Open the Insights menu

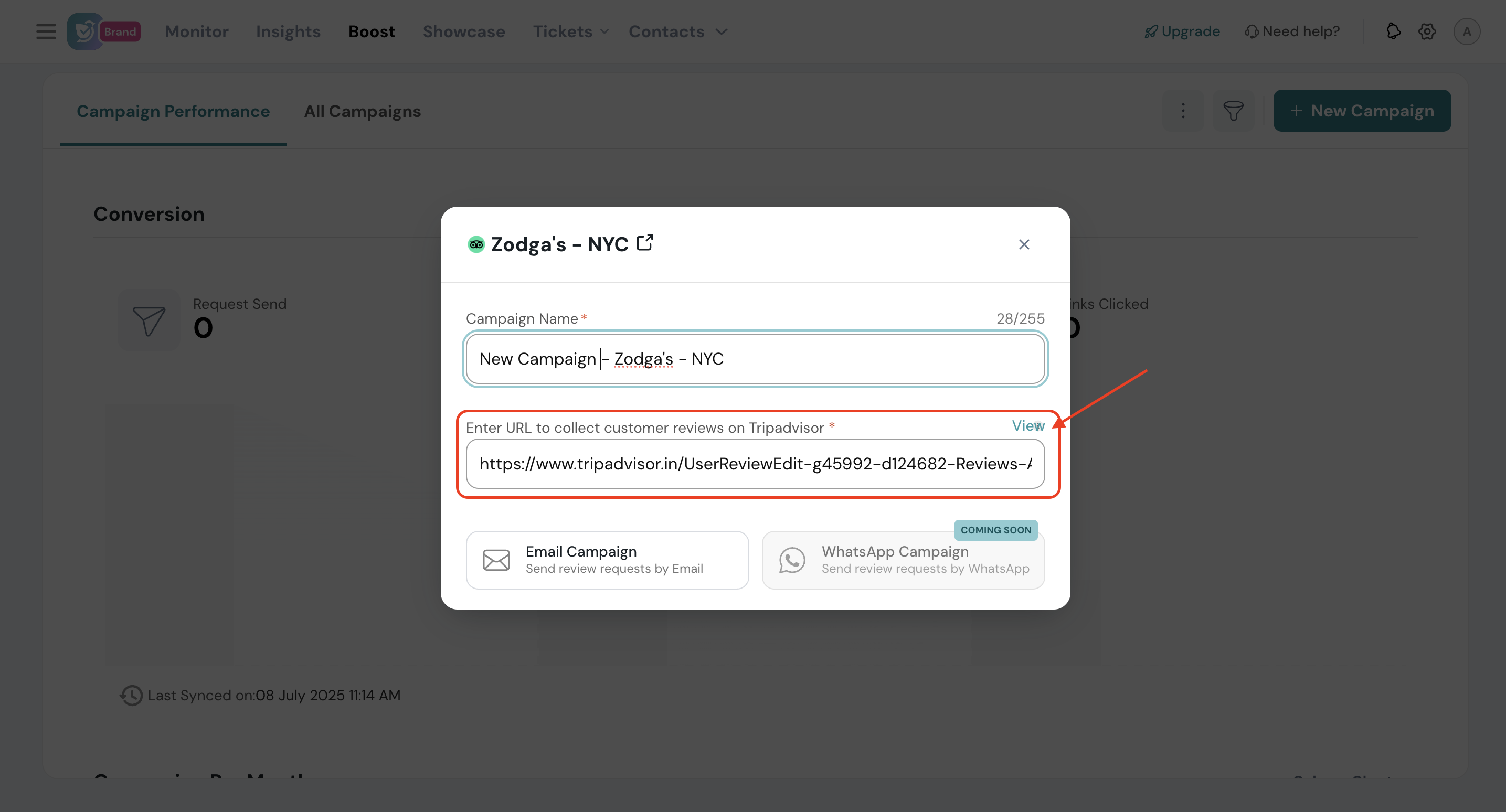288,31
